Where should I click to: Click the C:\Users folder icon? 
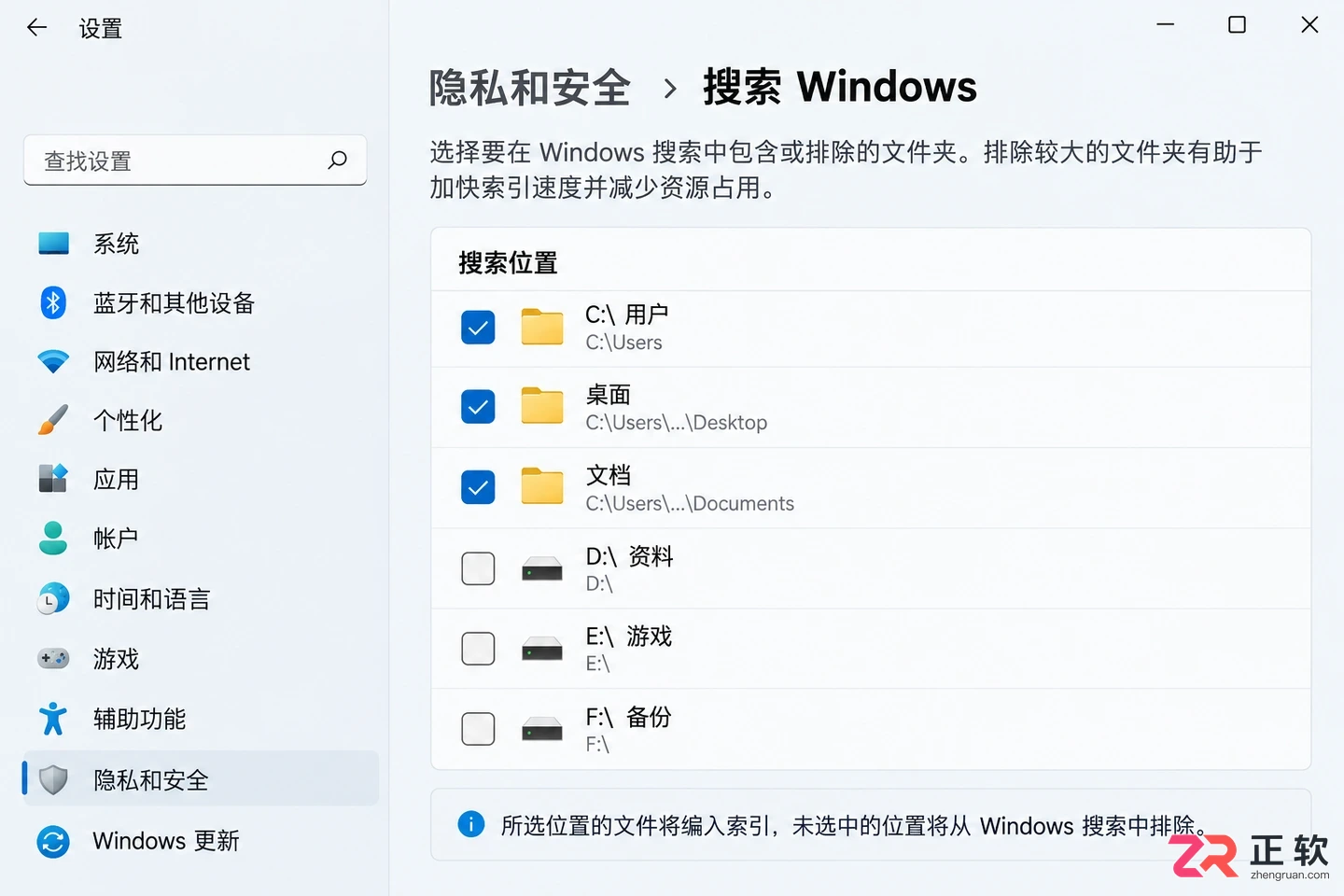click(x=542, y=327)
